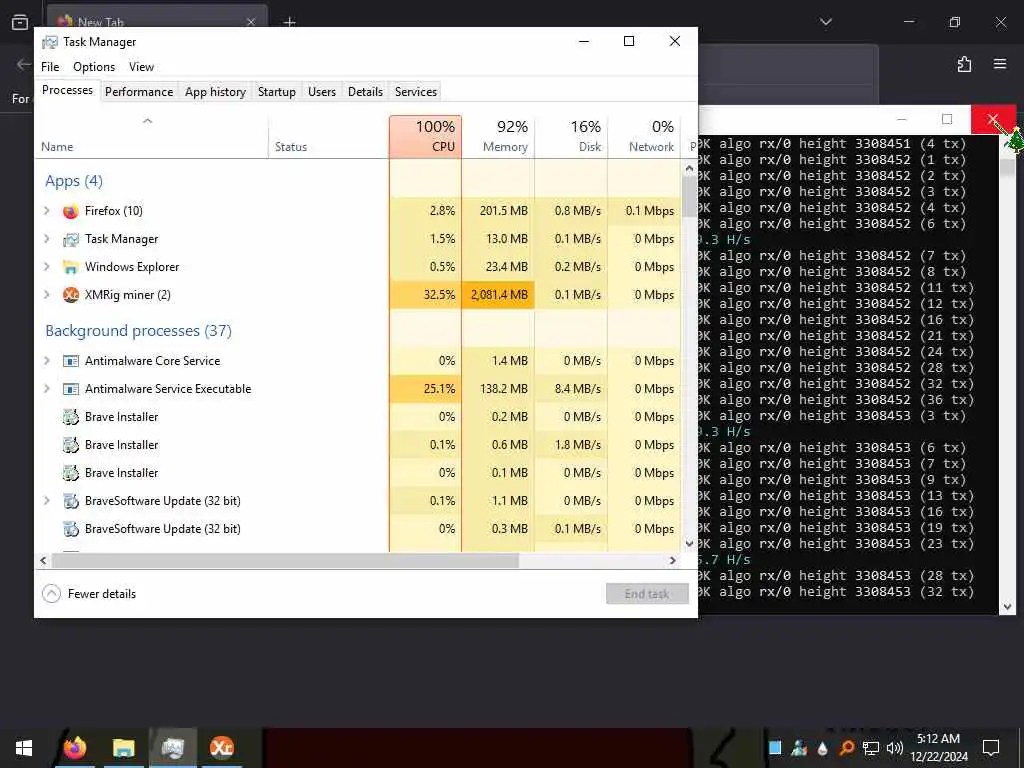
Task: Click the taskbar clock showing 5:12 AM
Action: 939,748
